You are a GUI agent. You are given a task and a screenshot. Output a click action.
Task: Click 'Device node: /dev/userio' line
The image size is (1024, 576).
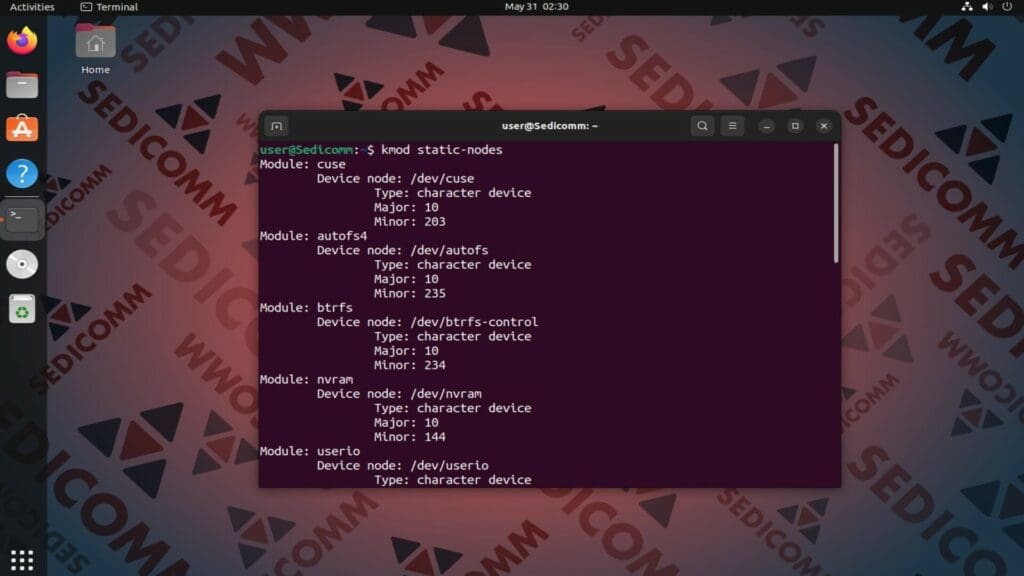(x=402, y=466)
